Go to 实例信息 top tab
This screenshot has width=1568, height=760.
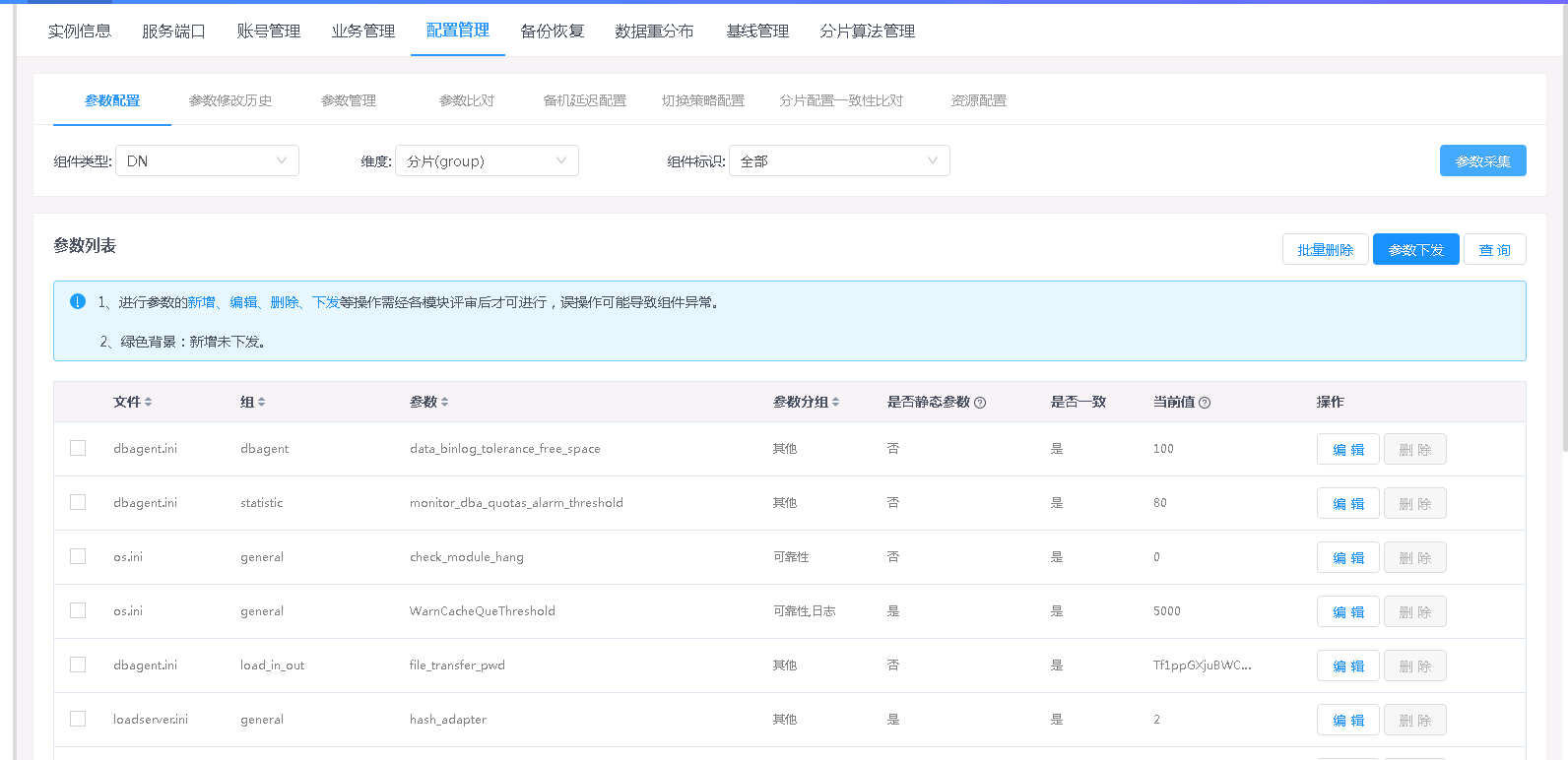point(80,31)
